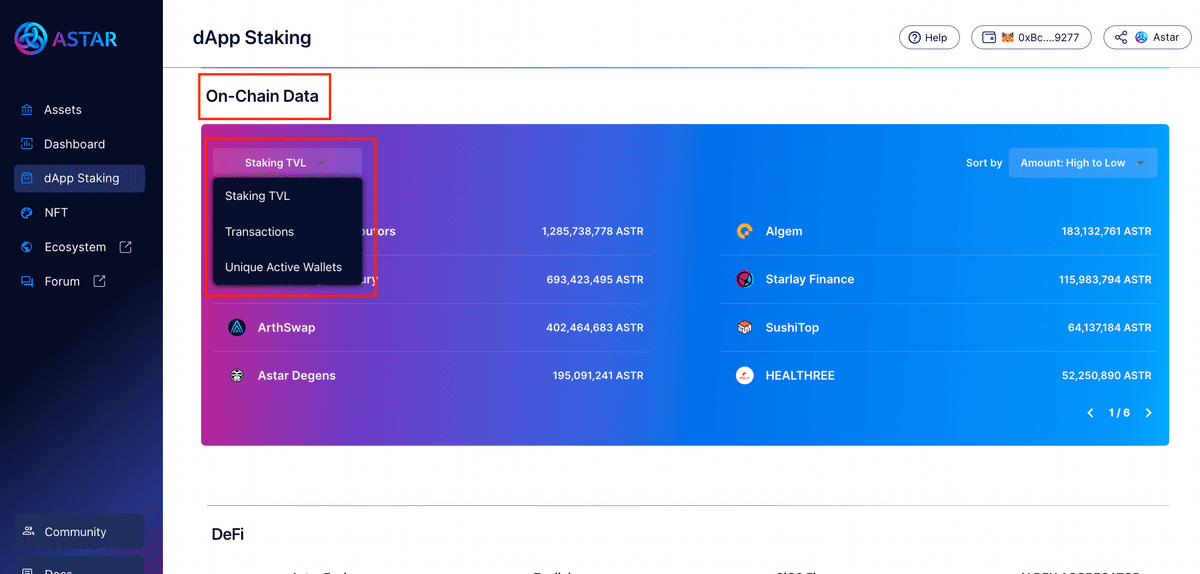Screen dimensions: 1200x574
Task: Go to next page of dApp list
Action: point(1148,413)
